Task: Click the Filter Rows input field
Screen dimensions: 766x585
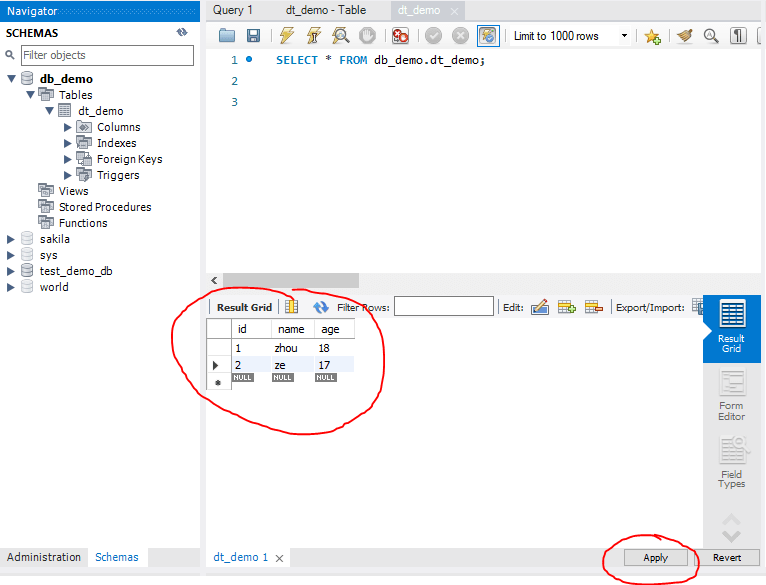Action: click(444, 306)
